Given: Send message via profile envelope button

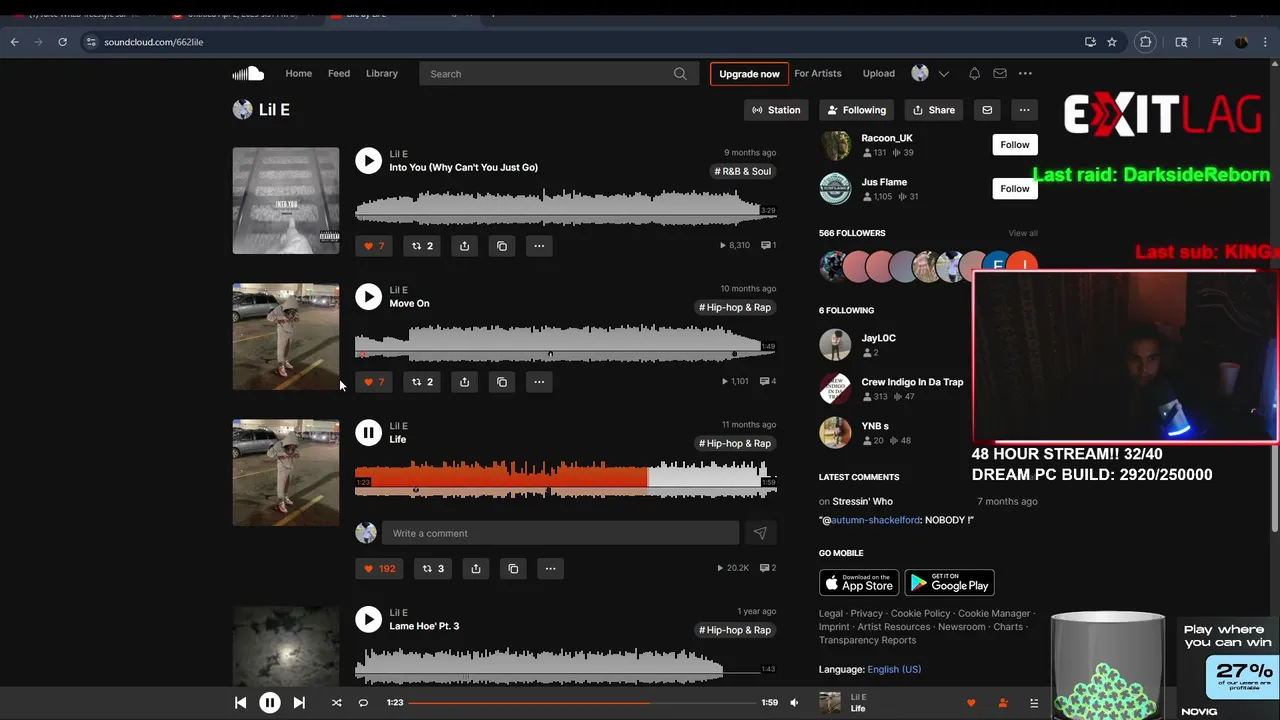Looking at the screenshot, I should pyautogui.click(x=987, y=110).
